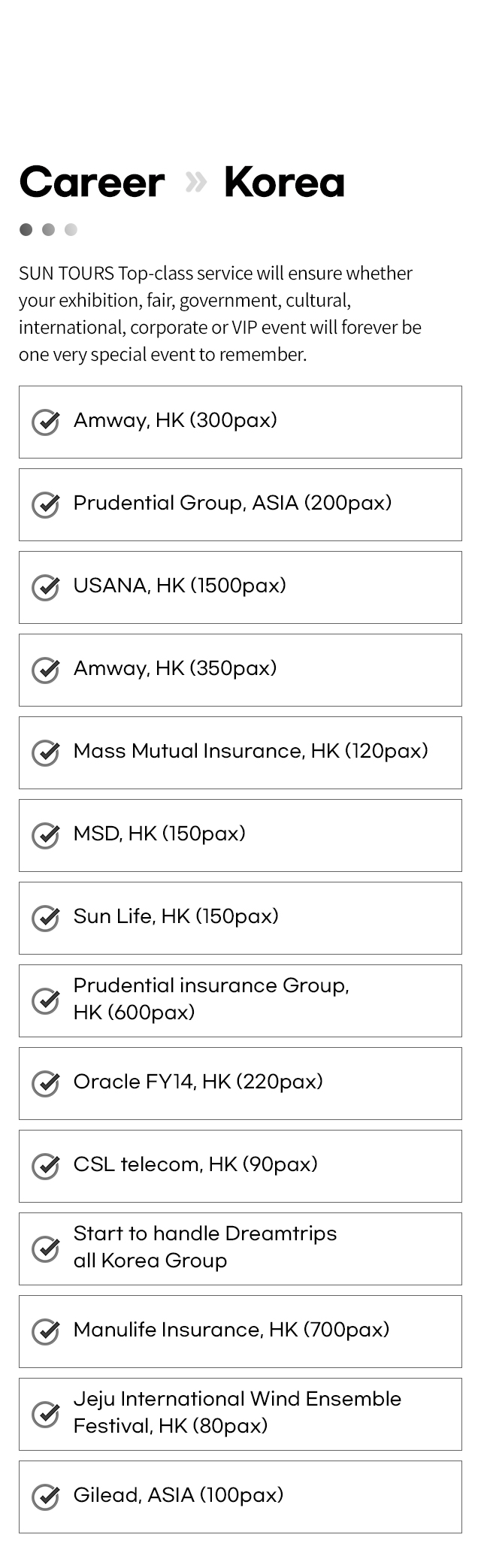
Task: Click the double chevron arrow between Career and Korea
Action: (x=195, y=182)
